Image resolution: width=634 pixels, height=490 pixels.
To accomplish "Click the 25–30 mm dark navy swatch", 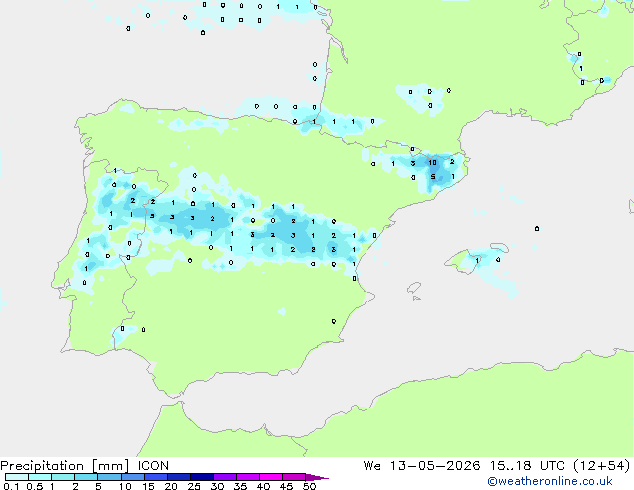I will pyautogui.click(x=202, y=477).
